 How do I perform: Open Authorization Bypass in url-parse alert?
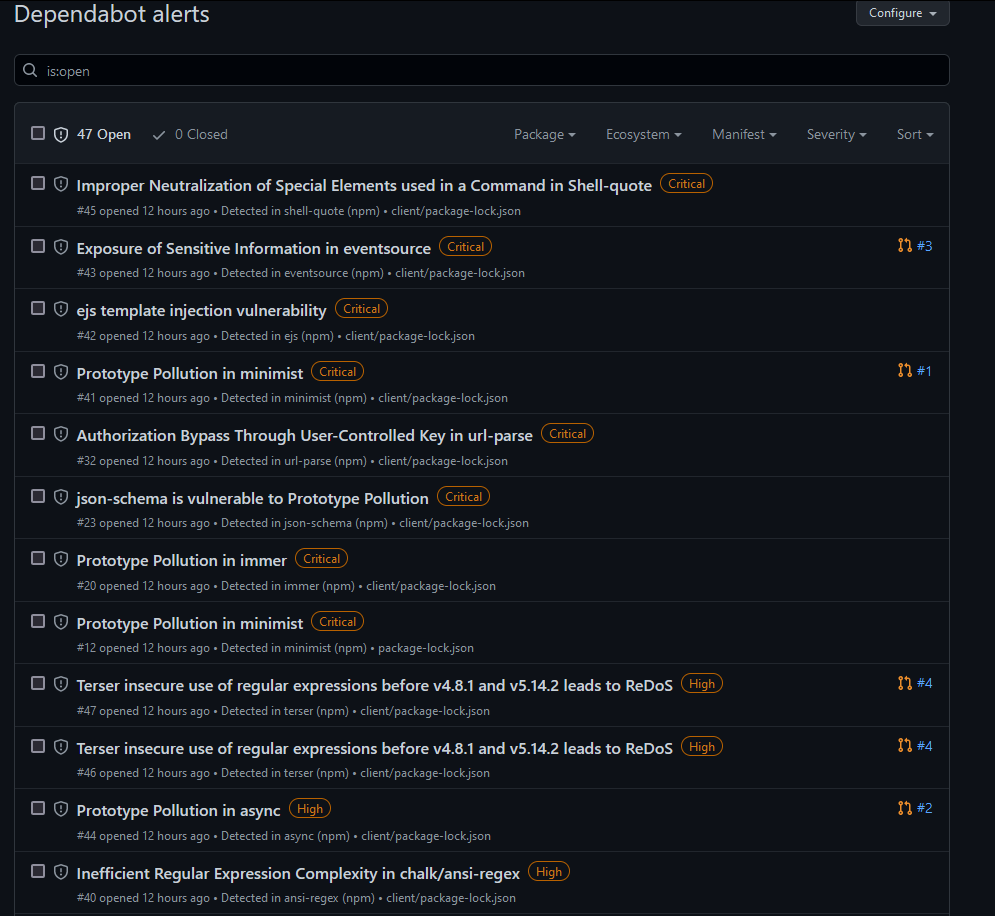click(x=305, y=435)
